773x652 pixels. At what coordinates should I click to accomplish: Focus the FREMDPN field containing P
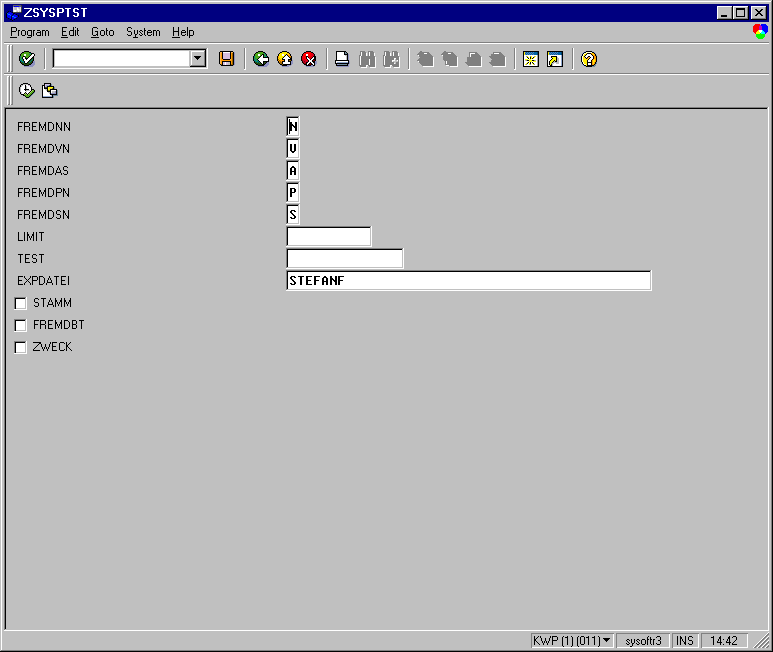(x=293, y=193)
